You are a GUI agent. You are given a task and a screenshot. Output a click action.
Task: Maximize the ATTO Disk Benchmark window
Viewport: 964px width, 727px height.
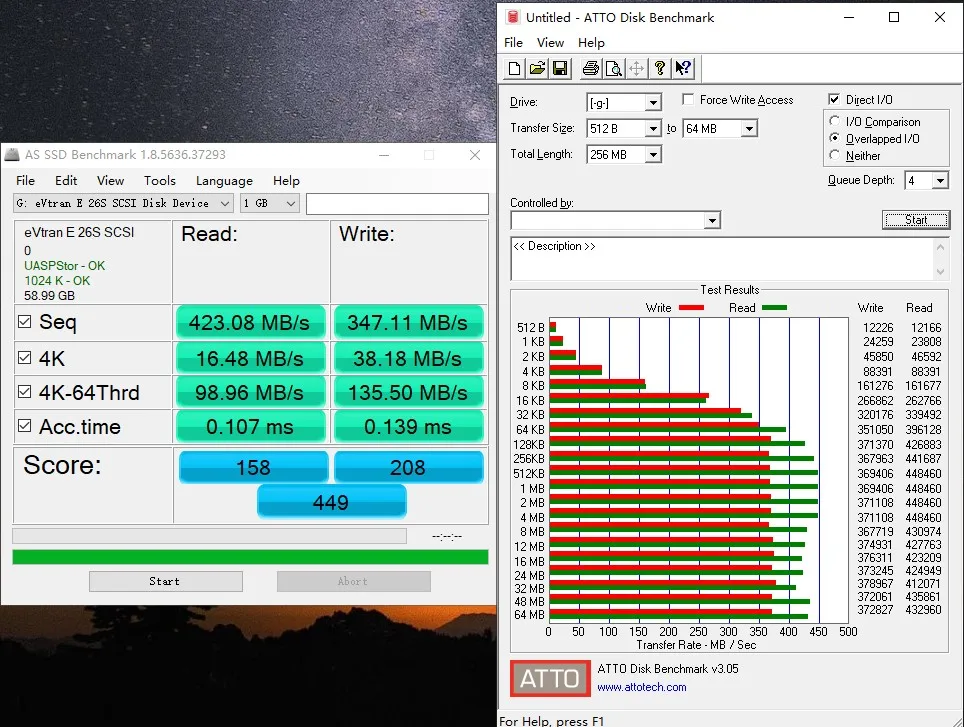coord(894,17)
